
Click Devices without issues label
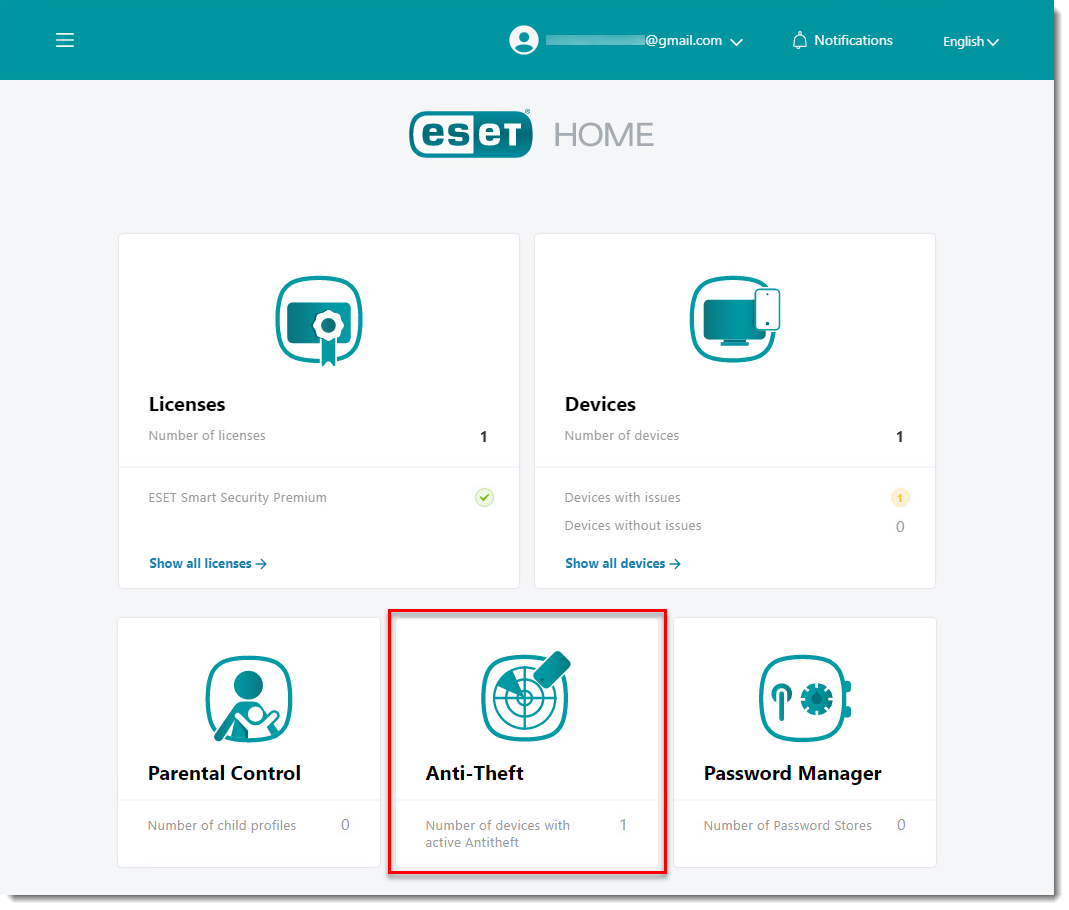[633, 526]
